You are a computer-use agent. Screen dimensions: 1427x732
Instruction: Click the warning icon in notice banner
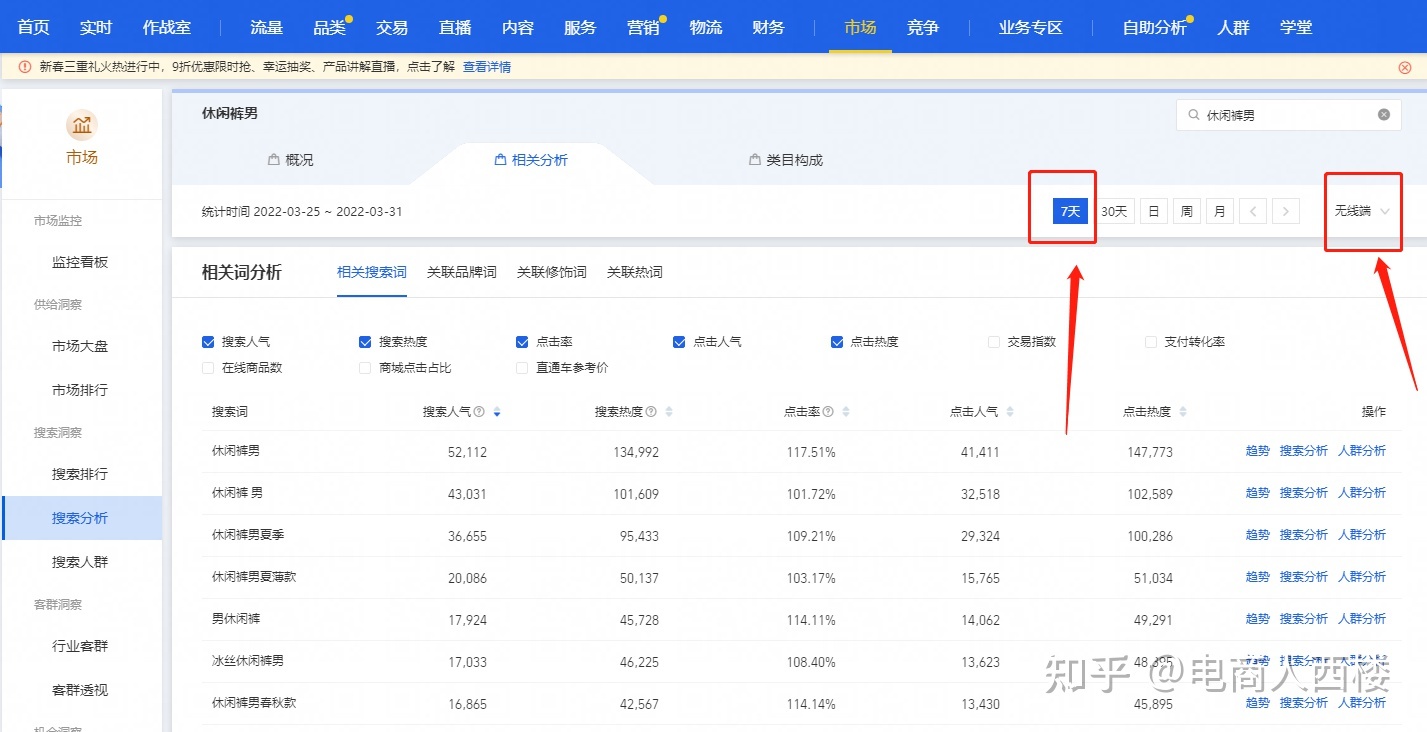coord(25,67)
